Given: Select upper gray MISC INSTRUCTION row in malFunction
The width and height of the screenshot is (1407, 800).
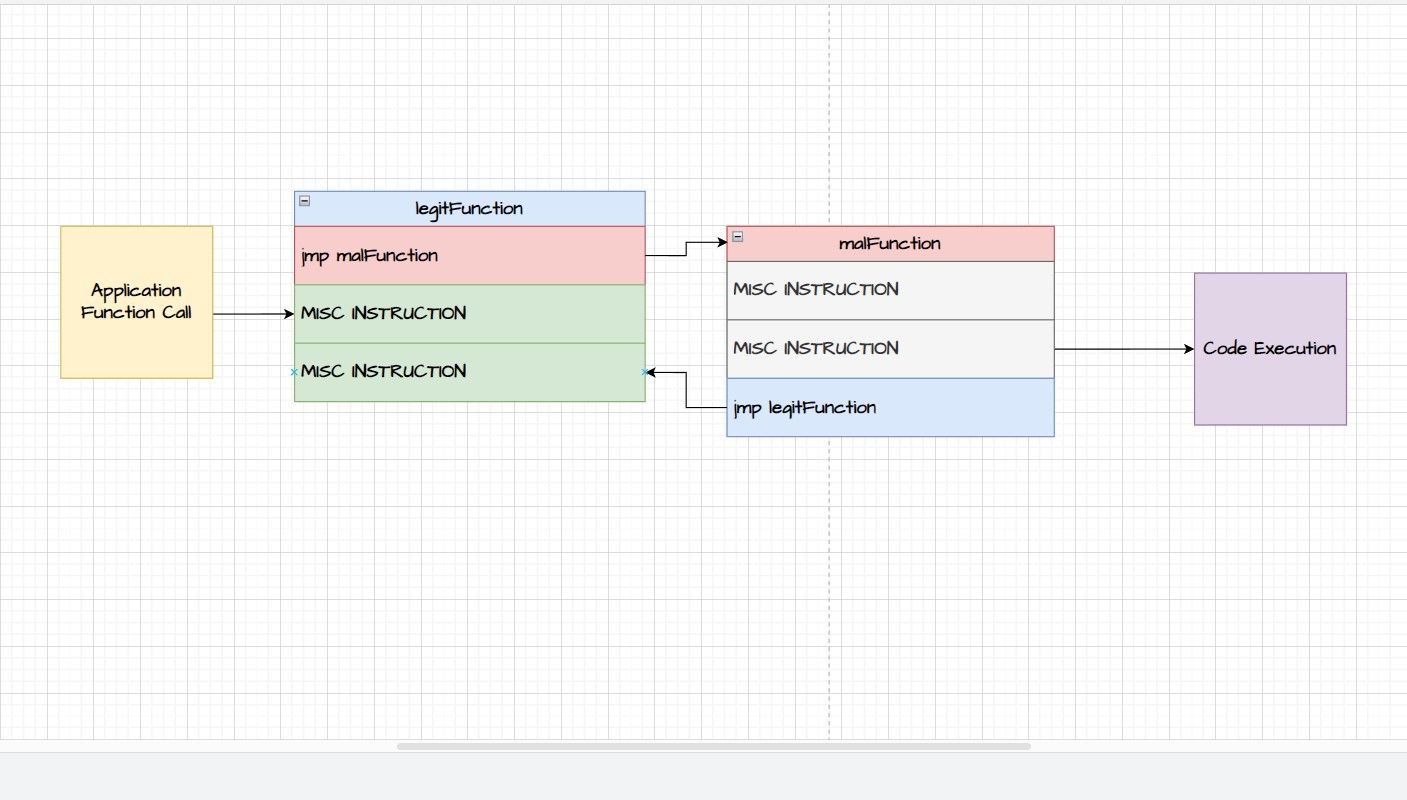Looking at the screenshot, I should (890, 290).
